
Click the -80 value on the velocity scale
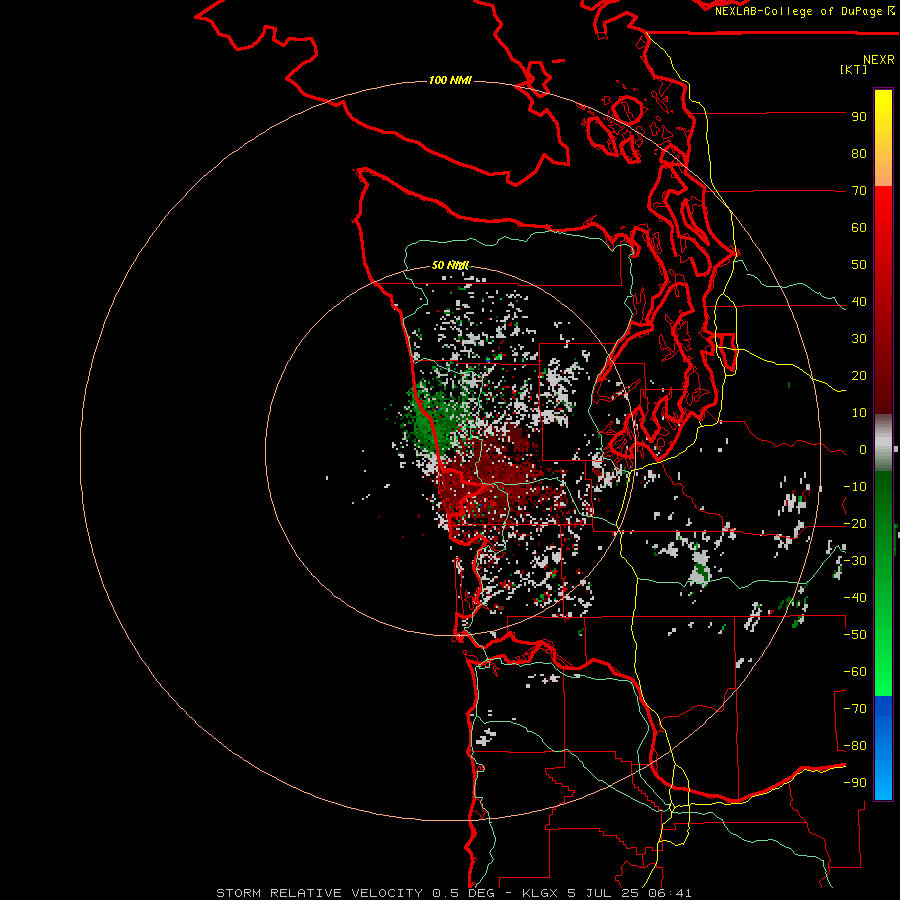pos(855,746)
